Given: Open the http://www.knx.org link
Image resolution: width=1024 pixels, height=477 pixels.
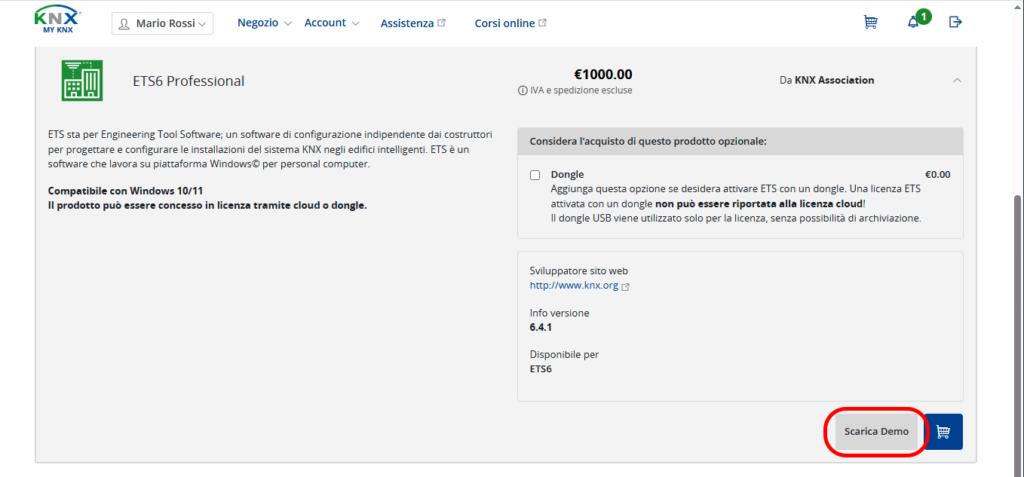Looking at the screenshot, I should (x=574, y=286).
